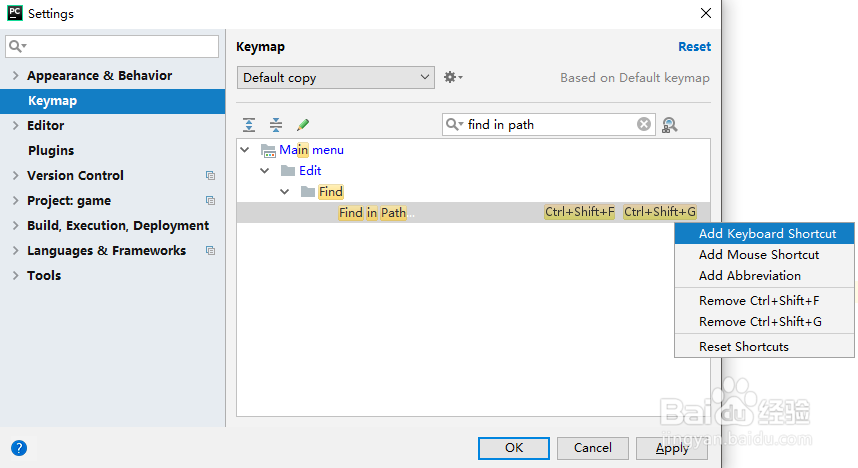Viewport: 858px width, 468px height.
Task: Click the PyCharm logo in title bar
Action: tap(15, 13)
